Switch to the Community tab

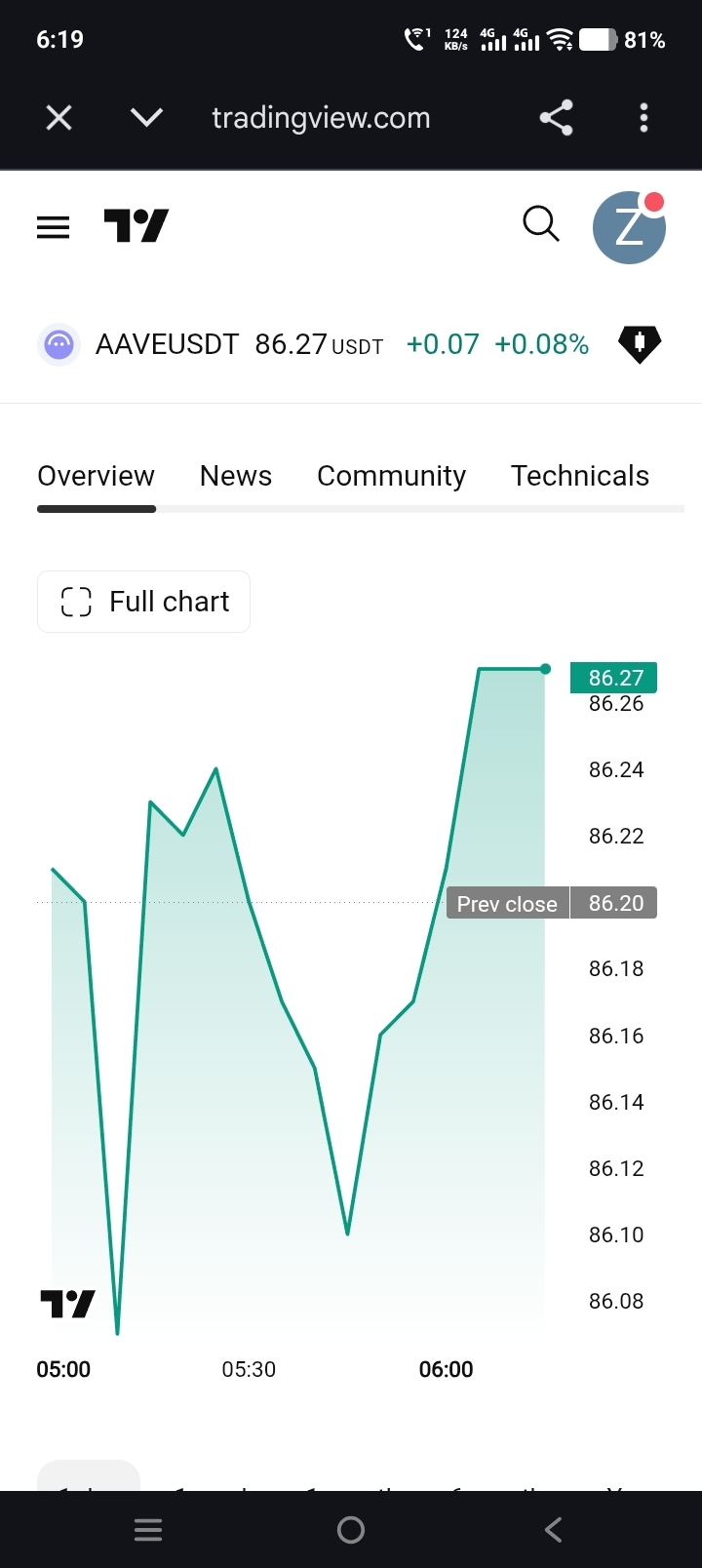391,476
